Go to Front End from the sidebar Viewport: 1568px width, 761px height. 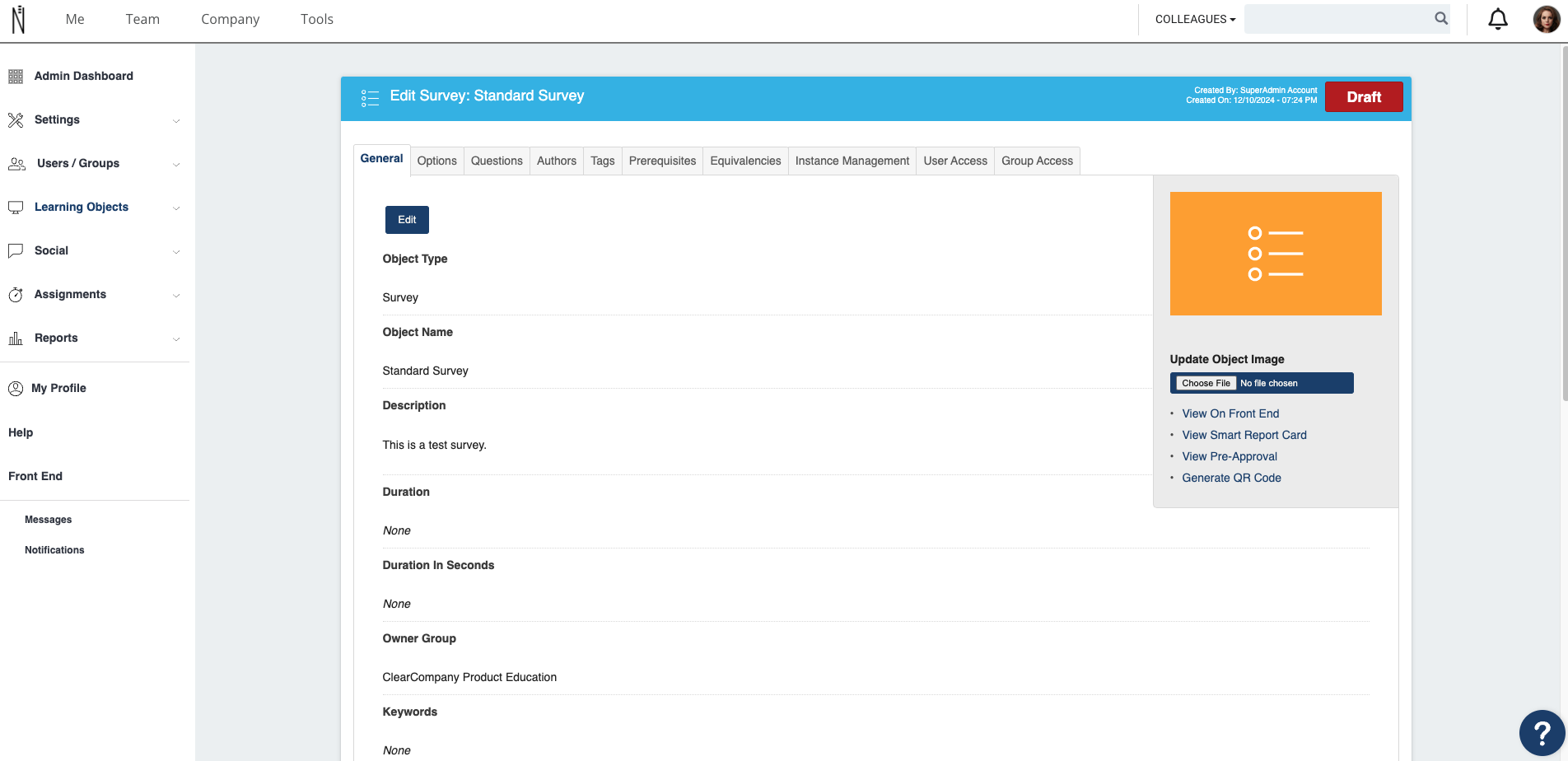coord(35,476)
